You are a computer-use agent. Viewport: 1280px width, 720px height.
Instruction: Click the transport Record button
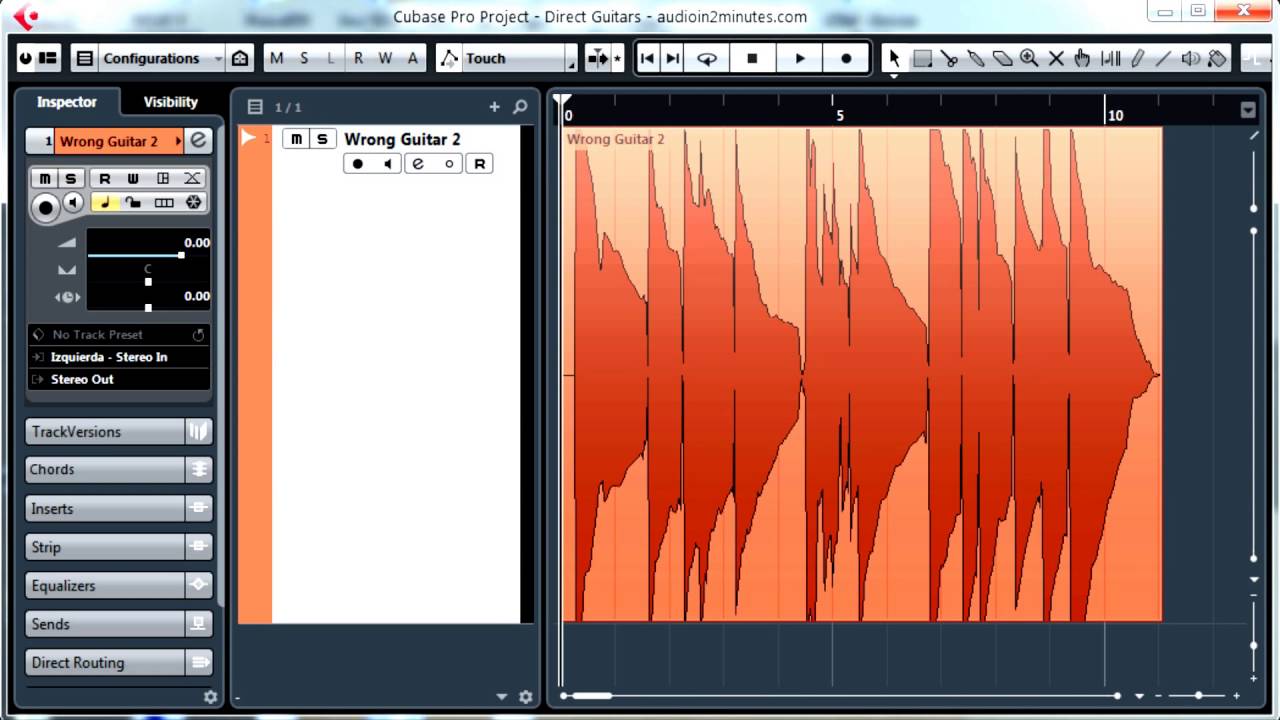click(x=846, y=58)
